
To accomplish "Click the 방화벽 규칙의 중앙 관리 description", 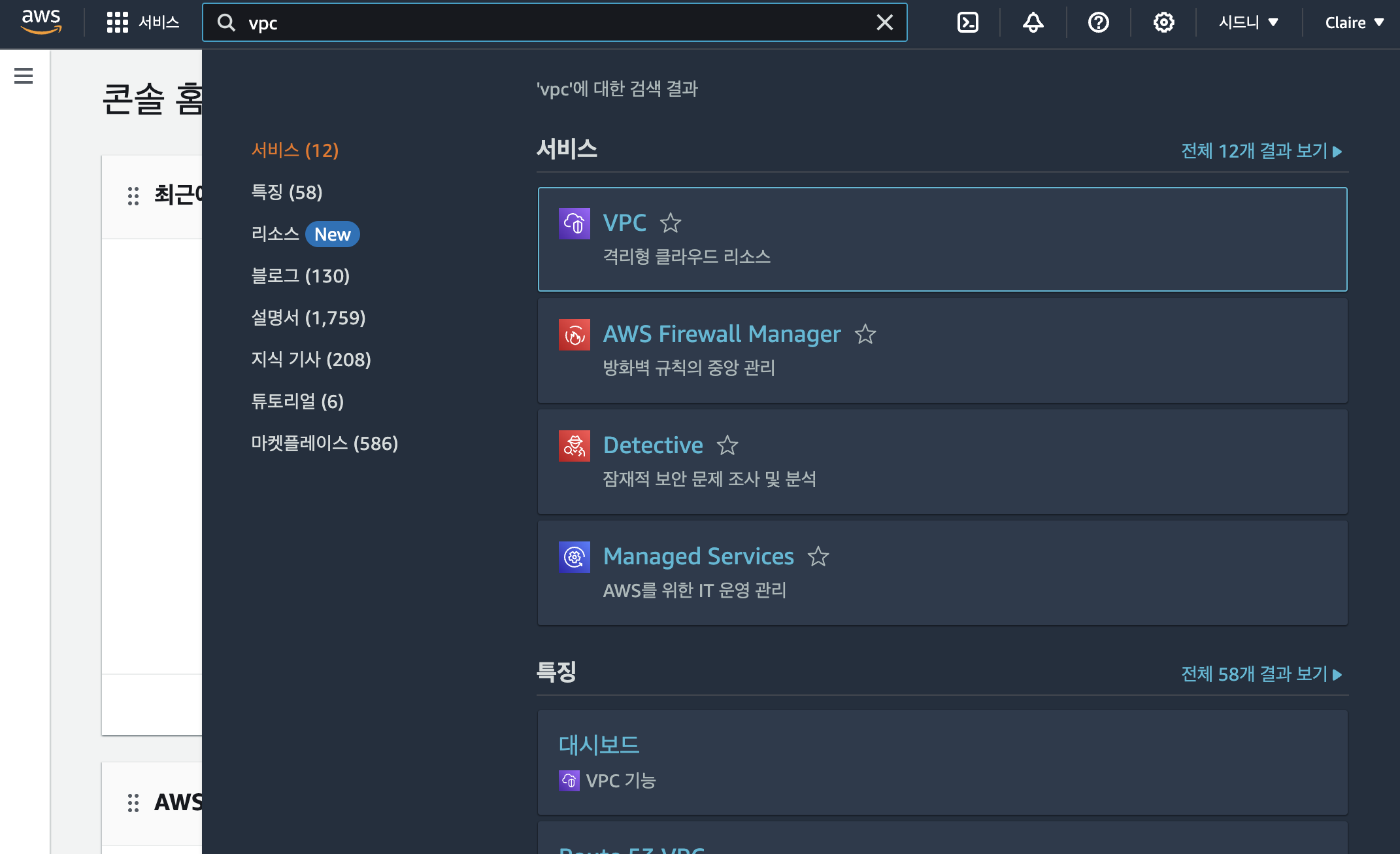I will click(689, 367).
